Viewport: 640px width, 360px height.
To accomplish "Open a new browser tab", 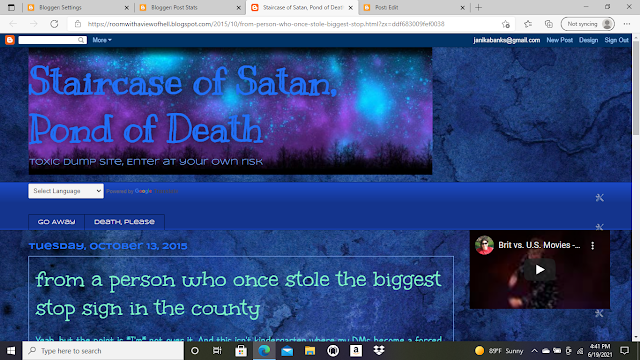I will (x=478, y=7).
